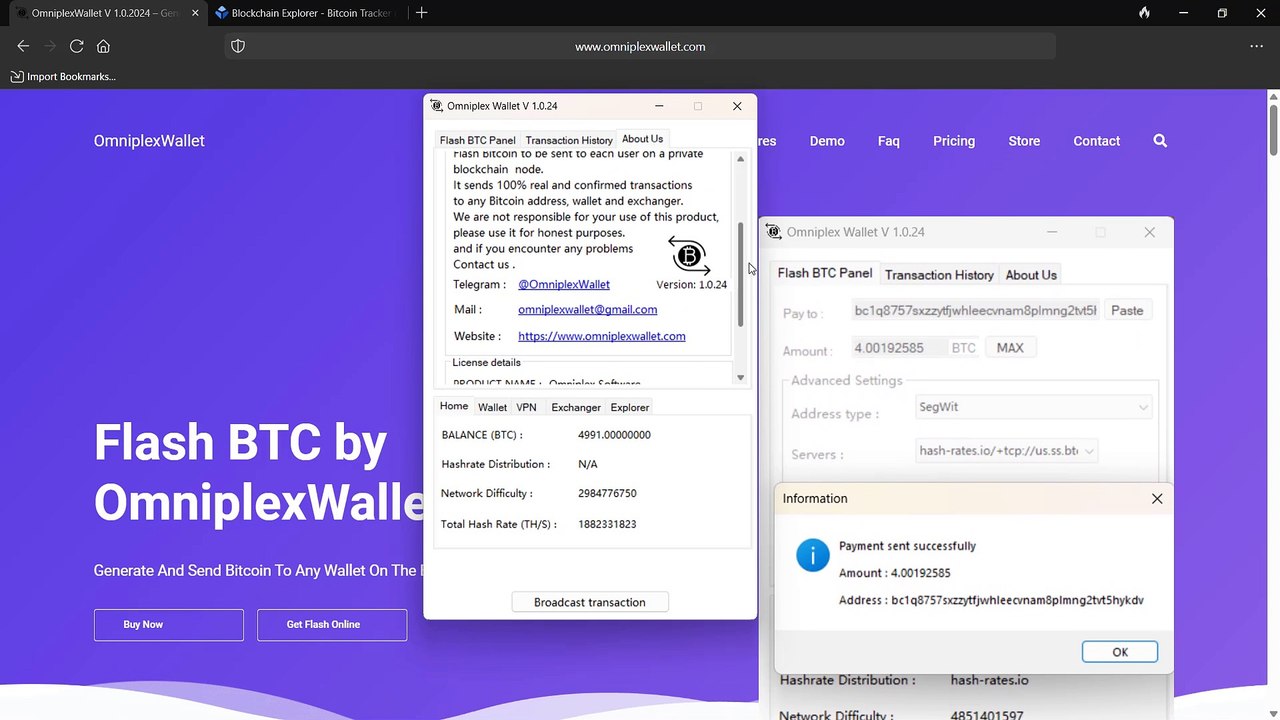1280x720 pixels.
Task: Open the Explorer tab
Action: pyautogui.click(x=630, y=407)
